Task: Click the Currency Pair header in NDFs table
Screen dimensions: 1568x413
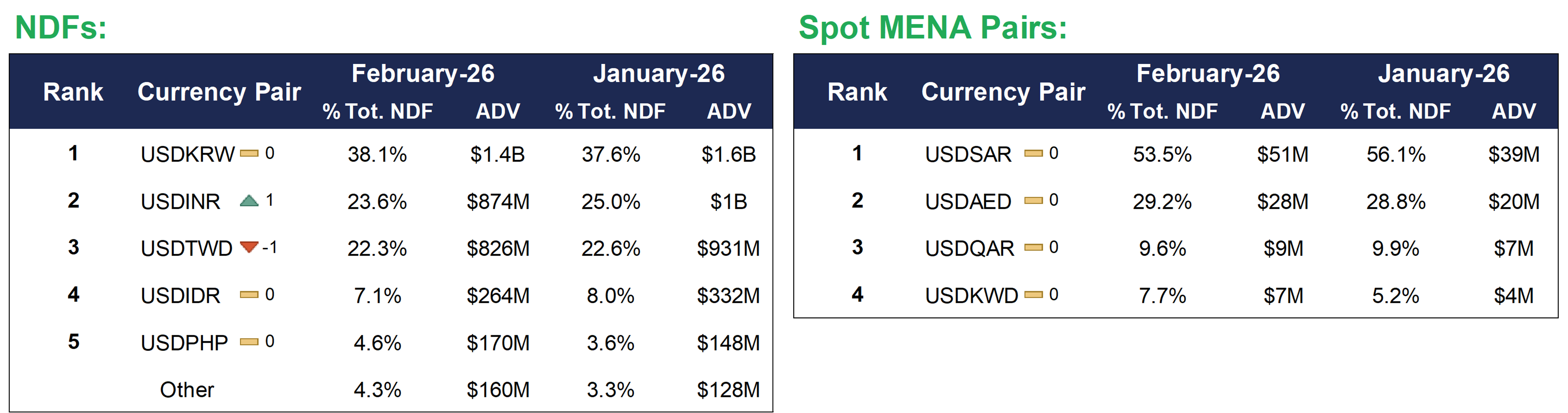Action: click(219, 92)
